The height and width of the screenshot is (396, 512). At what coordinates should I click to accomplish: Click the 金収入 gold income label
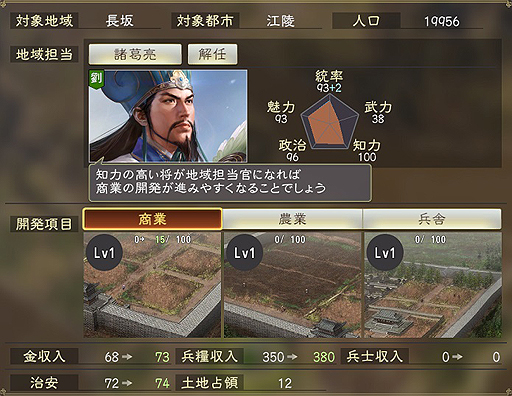coord(44,356)
